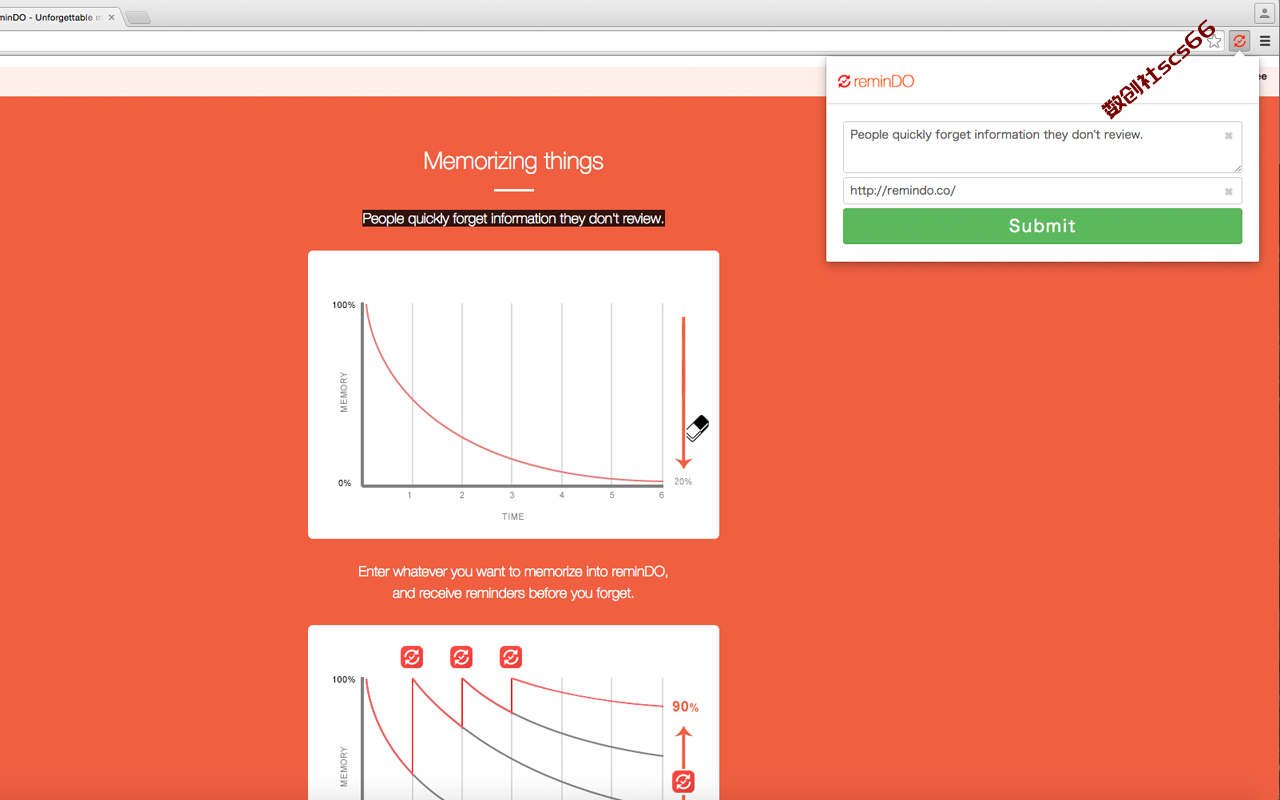Click the "20%" label under the red arrow

[683, 482]
